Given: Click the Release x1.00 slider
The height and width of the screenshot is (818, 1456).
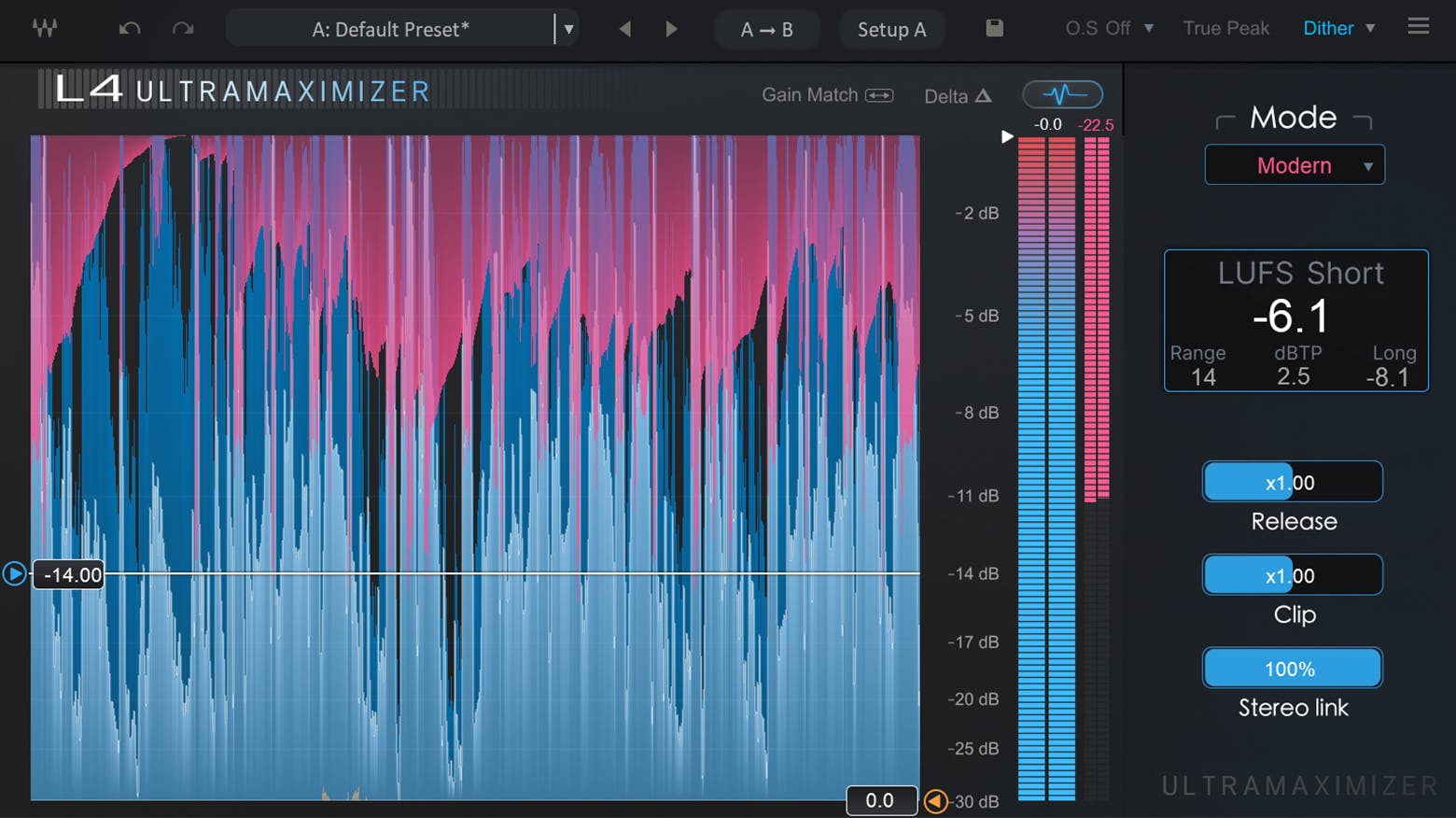Looking at the screenshot, I should pyautogui.click(x=1292, y=483).
